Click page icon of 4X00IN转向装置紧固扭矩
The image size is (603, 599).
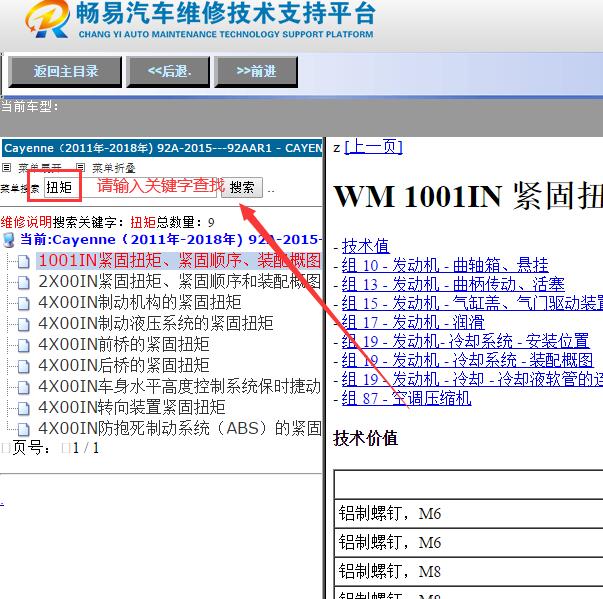23,409
